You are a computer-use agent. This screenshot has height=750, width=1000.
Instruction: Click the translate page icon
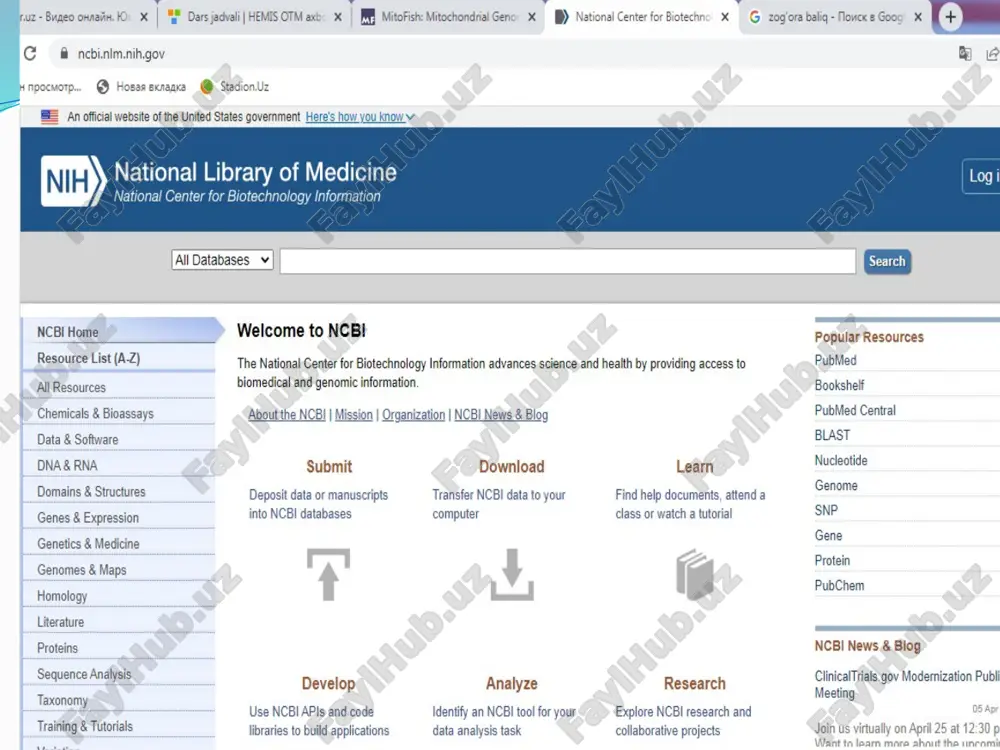tap(965, 54)
